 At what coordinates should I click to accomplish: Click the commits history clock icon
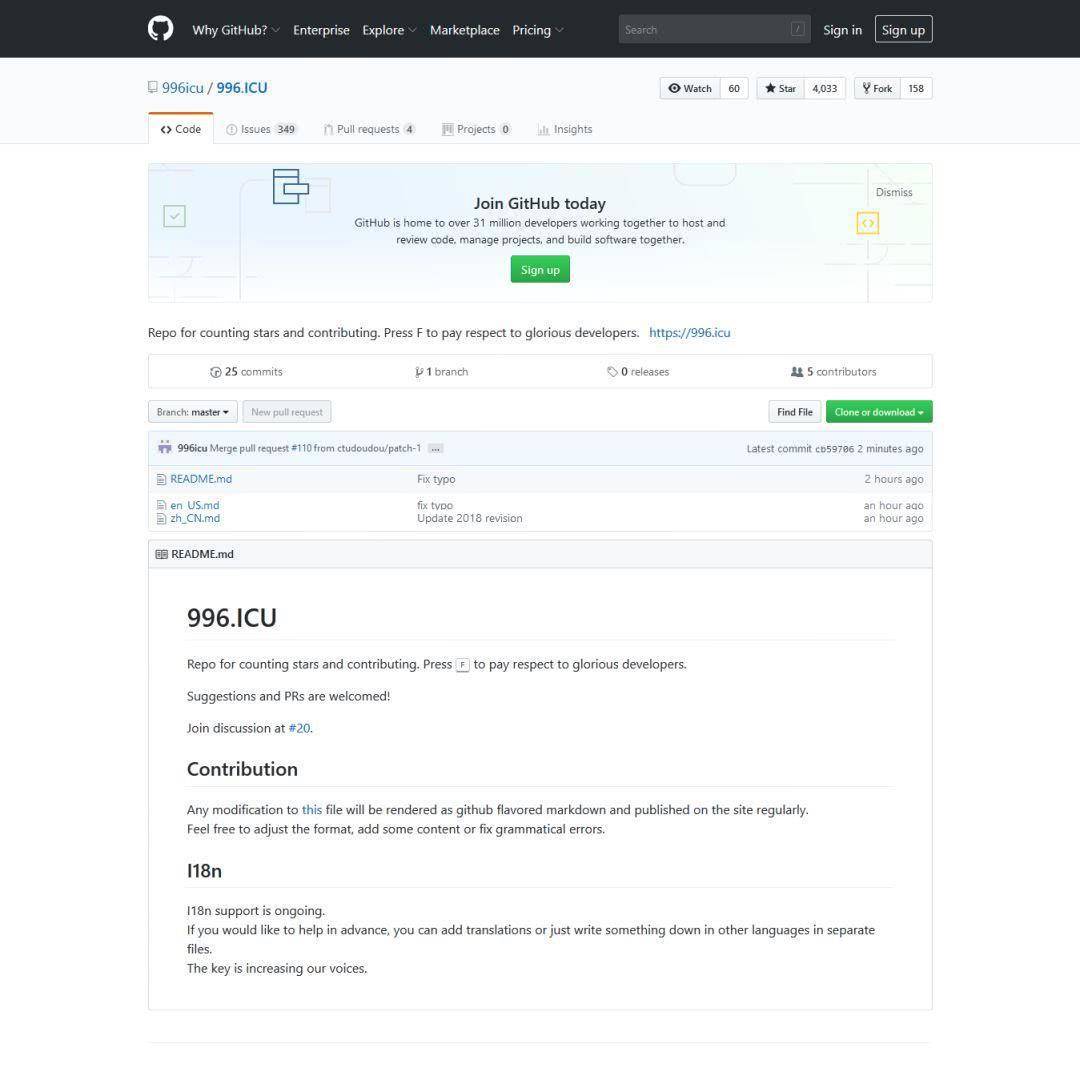point(215,372)
